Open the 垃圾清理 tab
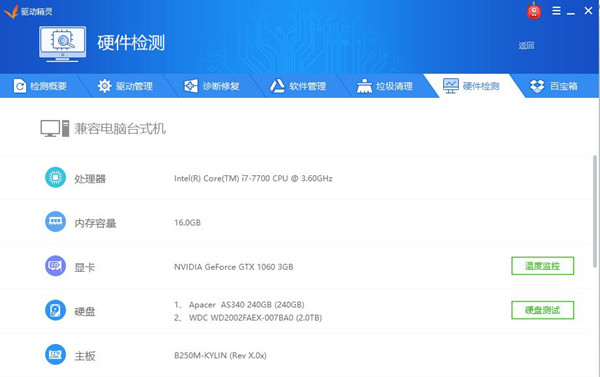 pyautogui.click(x=385, y=86)
